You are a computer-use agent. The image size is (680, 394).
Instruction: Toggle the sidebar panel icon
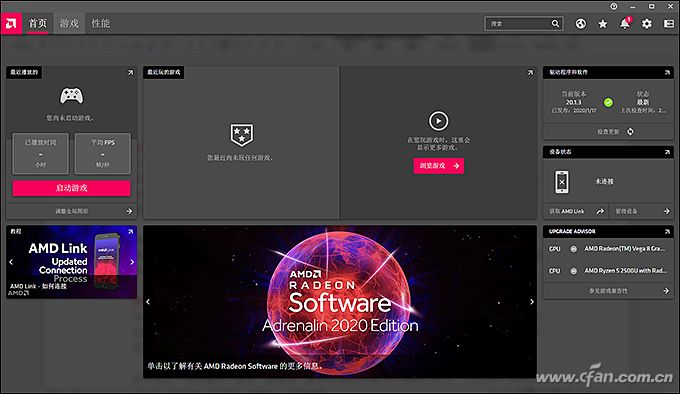click(x=669, y=24)
